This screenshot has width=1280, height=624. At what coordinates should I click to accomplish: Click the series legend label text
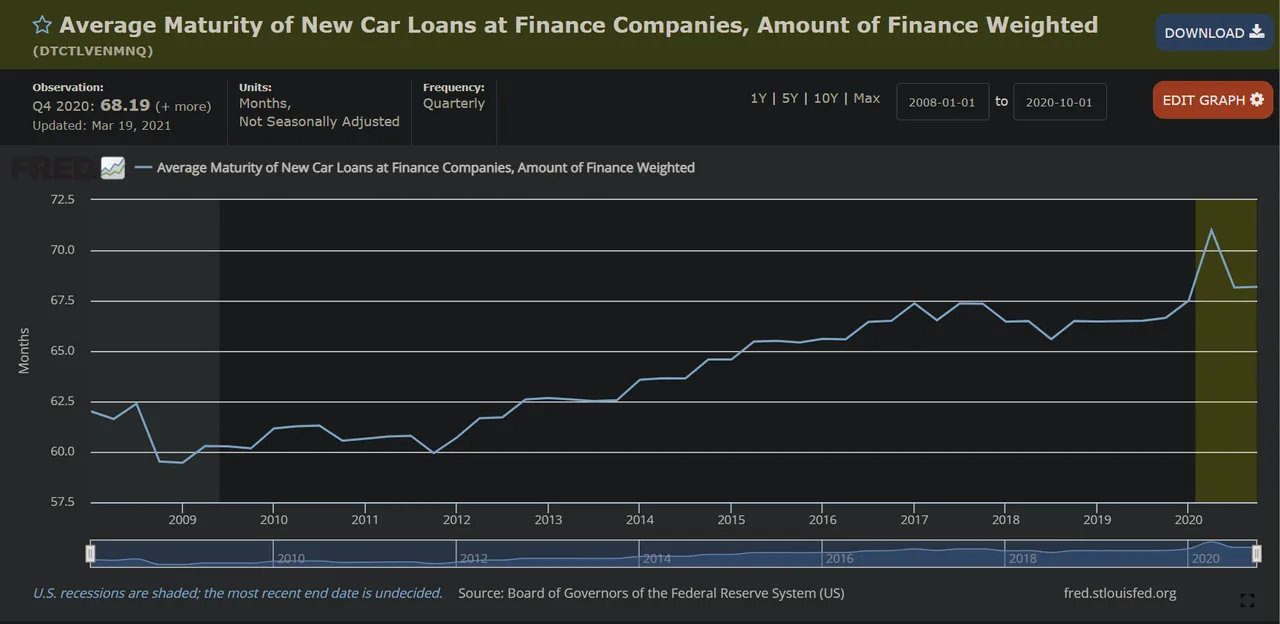(x=426, y=168)
